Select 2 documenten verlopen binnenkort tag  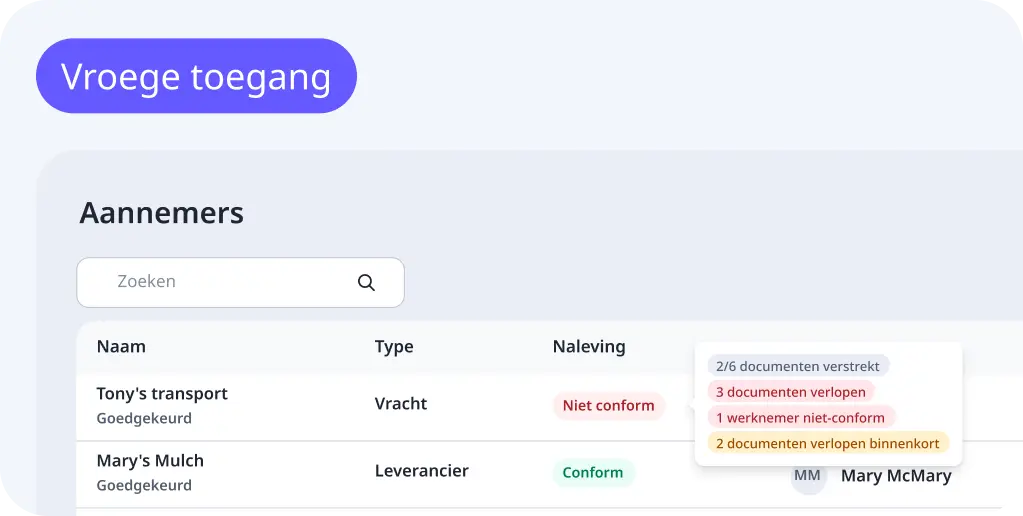click(828, 443)
